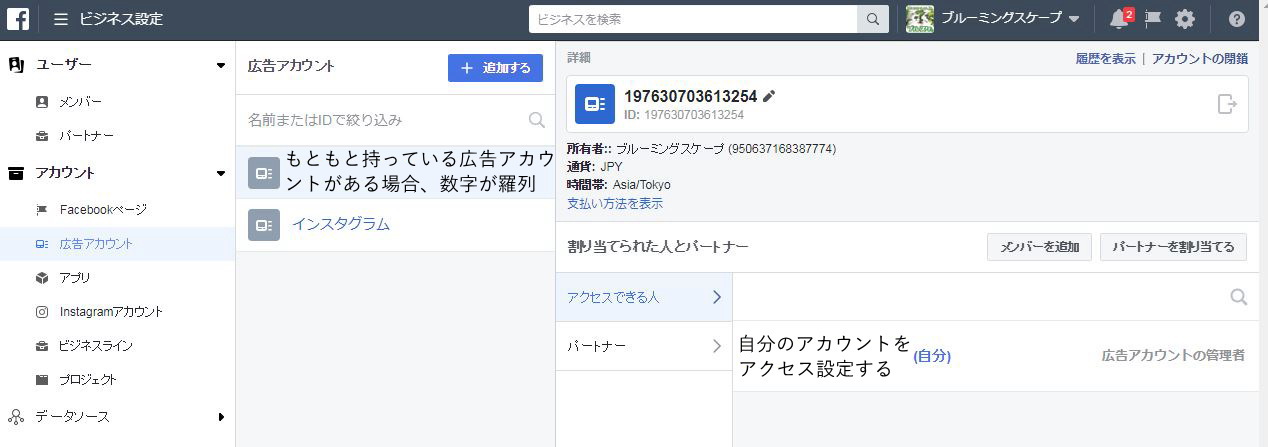Viewport: 1268px width, 447px height.
Task: Click the 通貨: JPY text
Action: pyautogui.click(x=595, y=166)
